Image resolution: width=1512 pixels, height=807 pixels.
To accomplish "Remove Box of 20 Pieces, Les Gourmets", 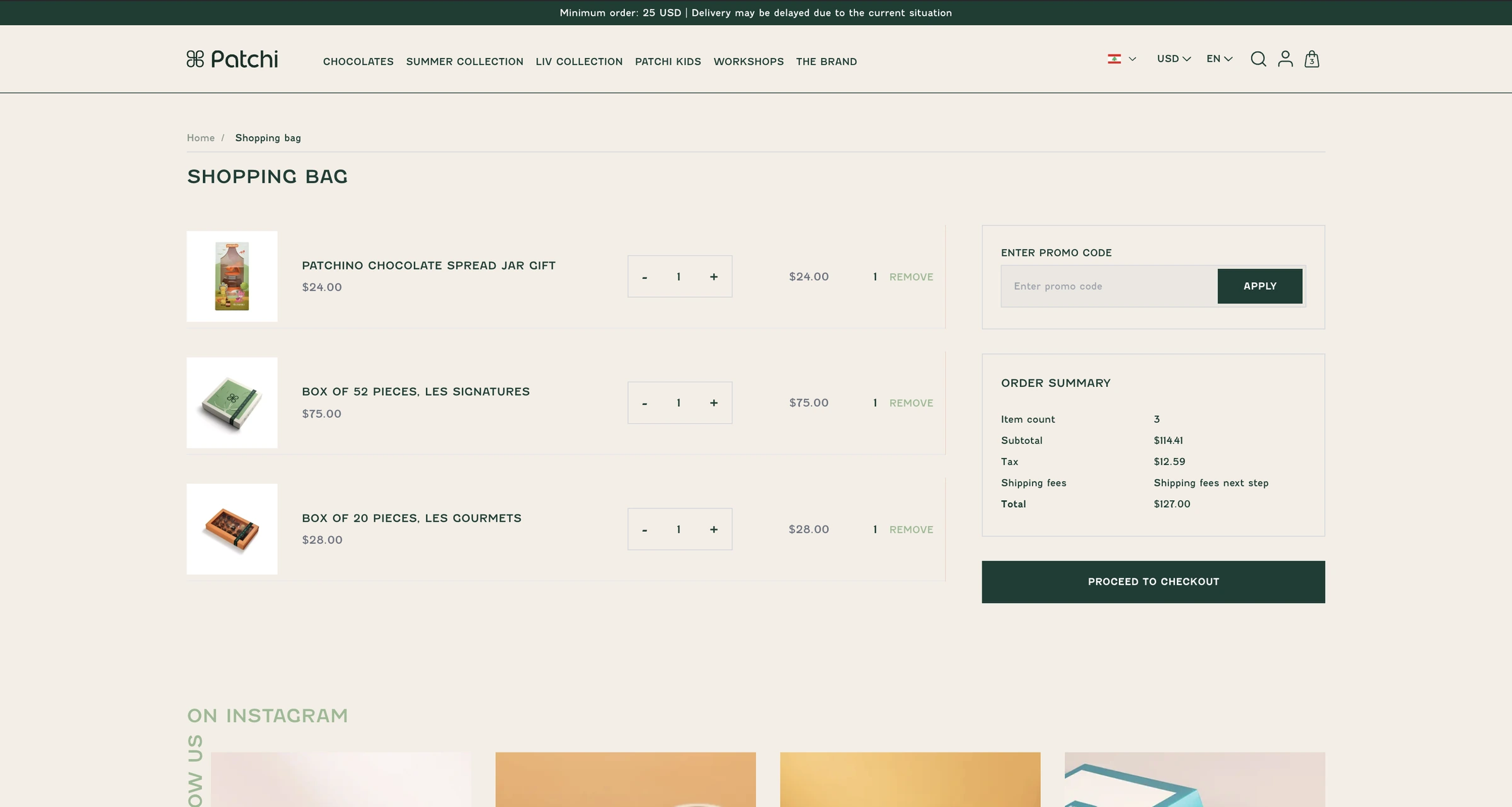I will [911, 530].
